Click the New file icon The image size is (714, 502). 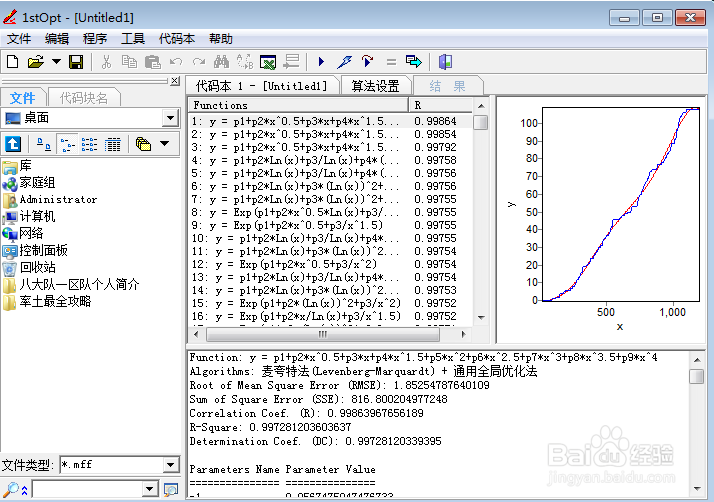tap(13, 61)
